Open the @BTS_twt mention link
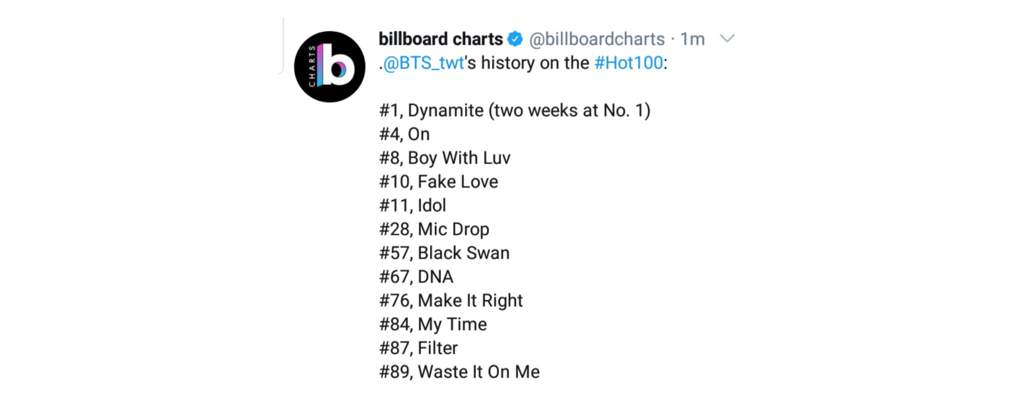1024x411 pixels. point(423,65)
